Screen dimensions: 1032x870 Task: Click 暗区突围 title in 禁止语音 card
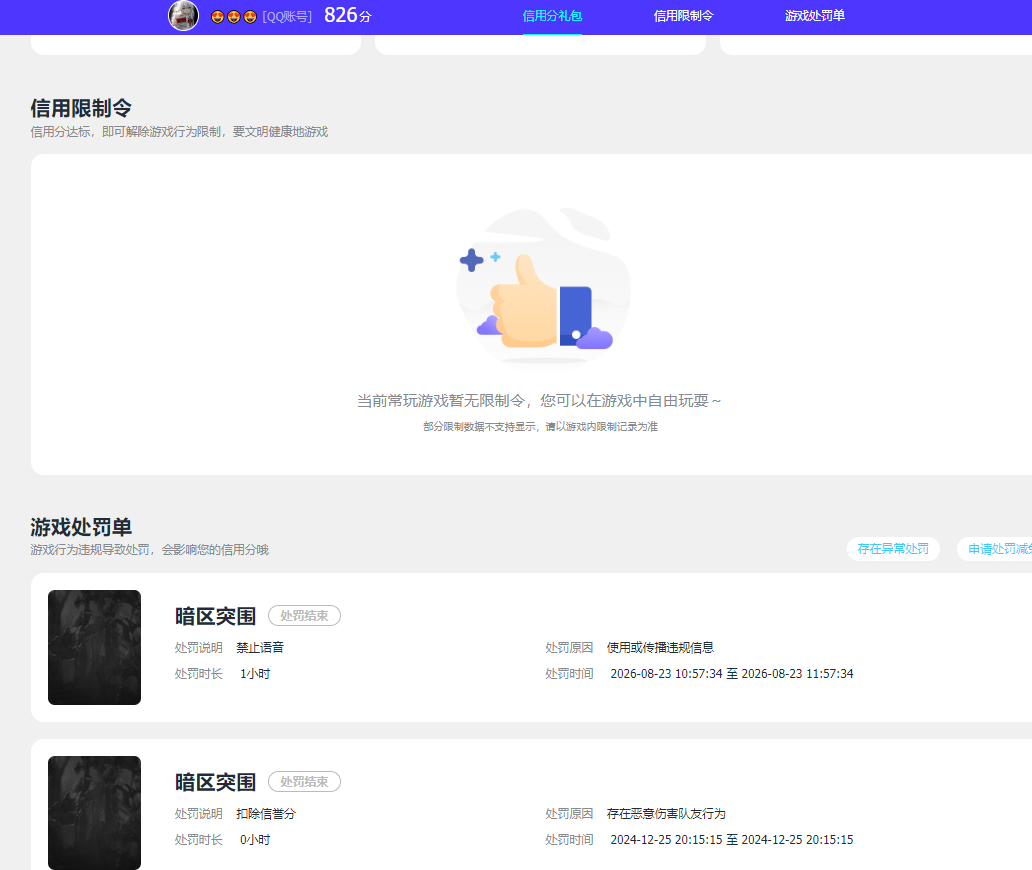215,616
